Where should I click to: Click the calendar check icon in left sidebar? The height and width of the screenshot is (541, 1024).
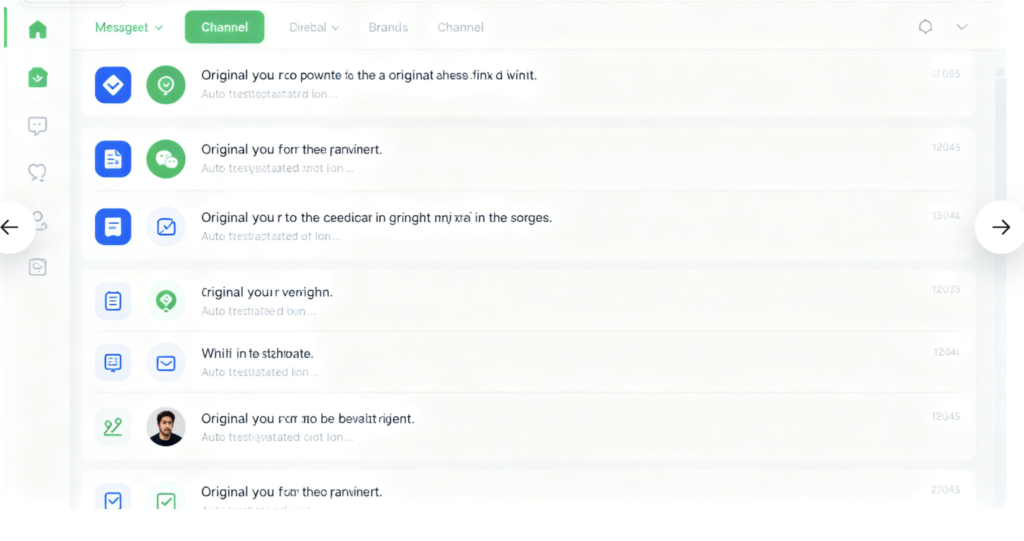38,267
